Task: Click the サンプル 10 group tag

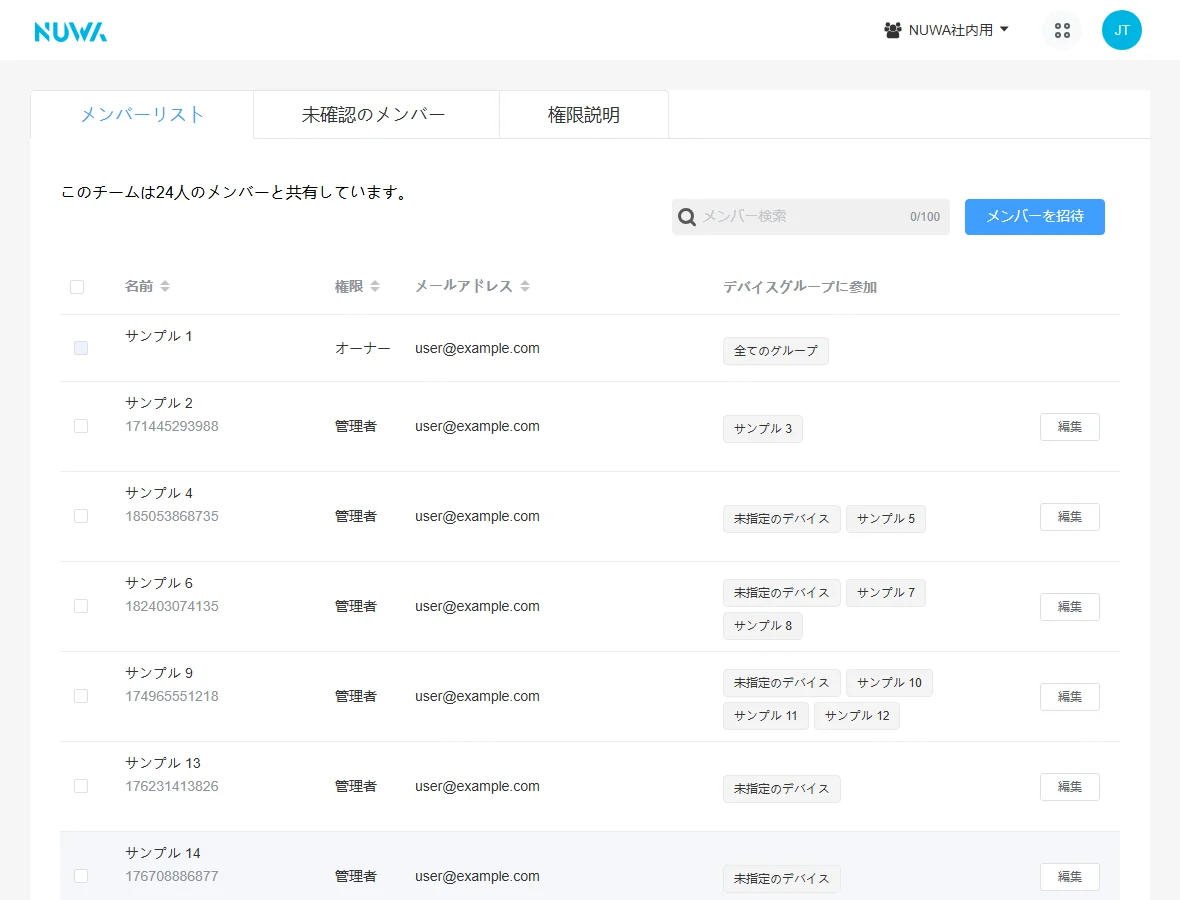Action: pos(889,683)
